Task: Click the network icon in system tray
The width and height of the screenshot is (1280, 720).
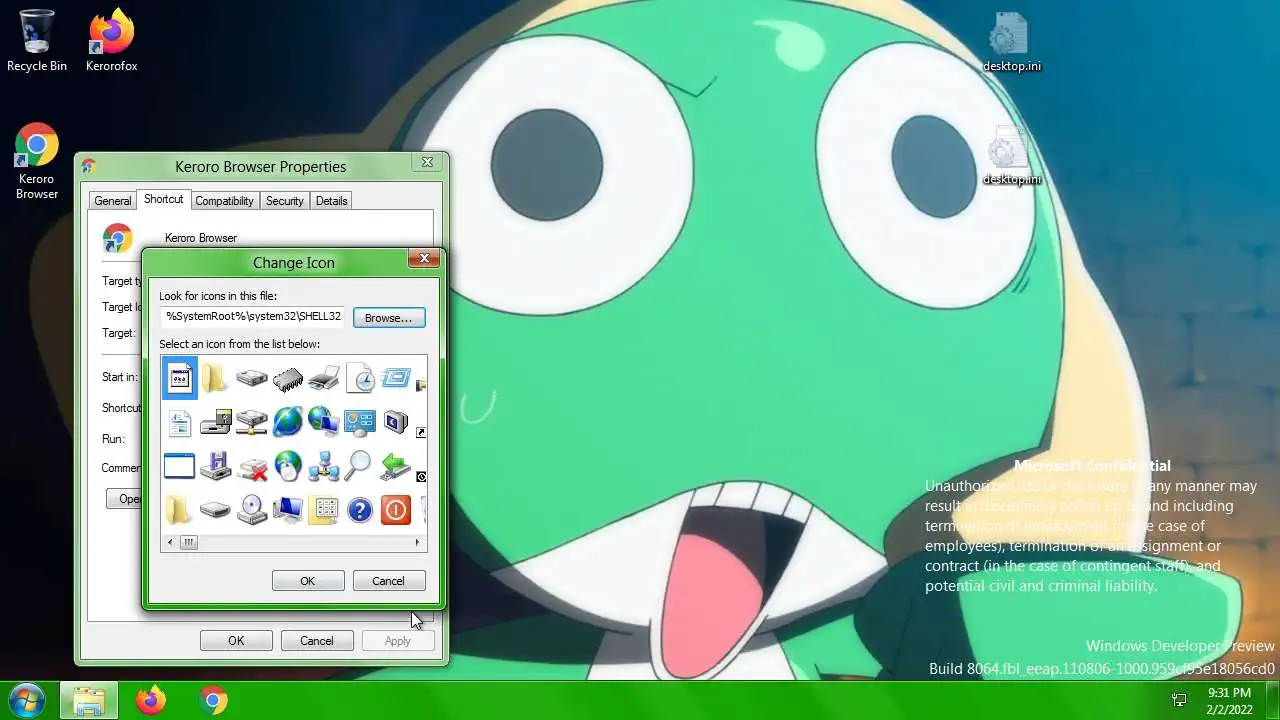Action: coord(1179,700)
